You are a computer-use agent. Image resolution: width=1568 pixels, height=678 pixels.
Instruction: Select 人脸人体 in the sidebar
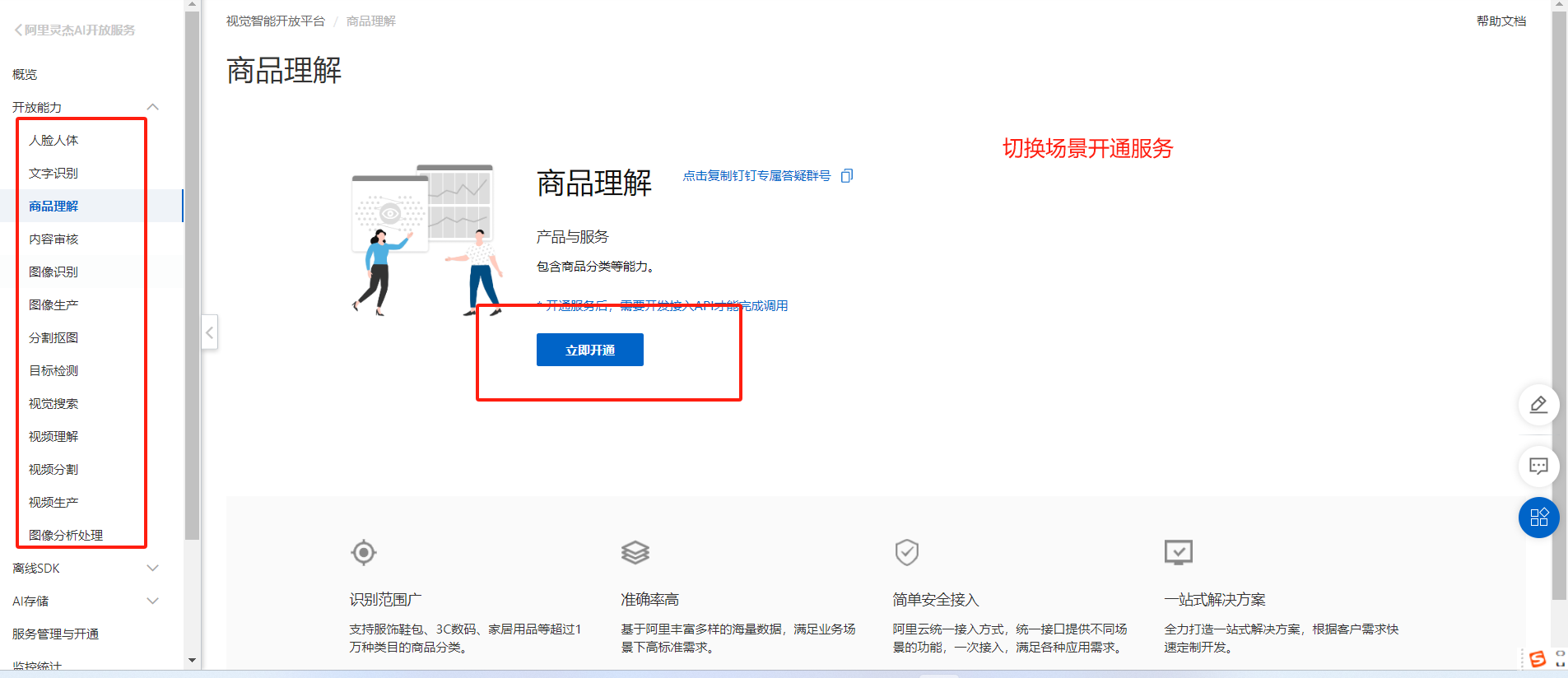pyautogui.click(x=54, y=140)
